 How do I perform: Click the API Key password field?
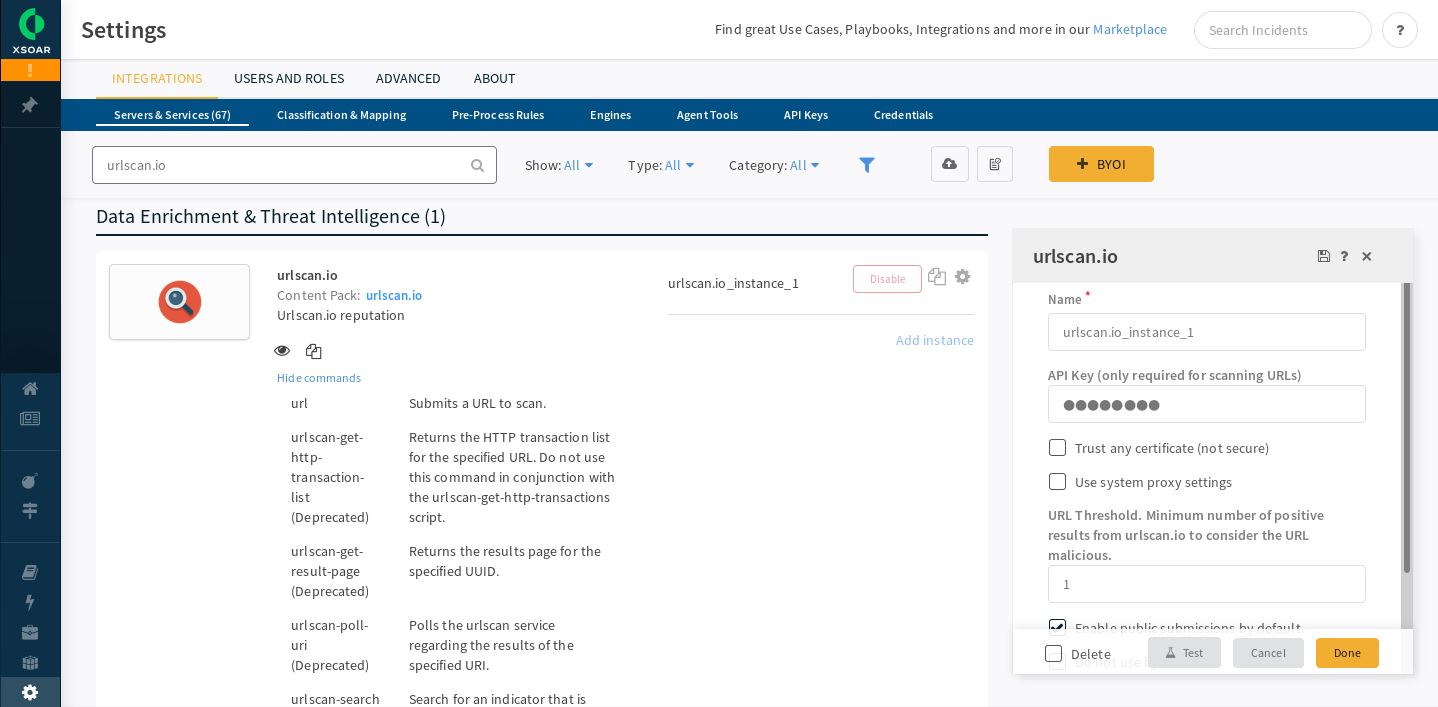click(1207, 404)
